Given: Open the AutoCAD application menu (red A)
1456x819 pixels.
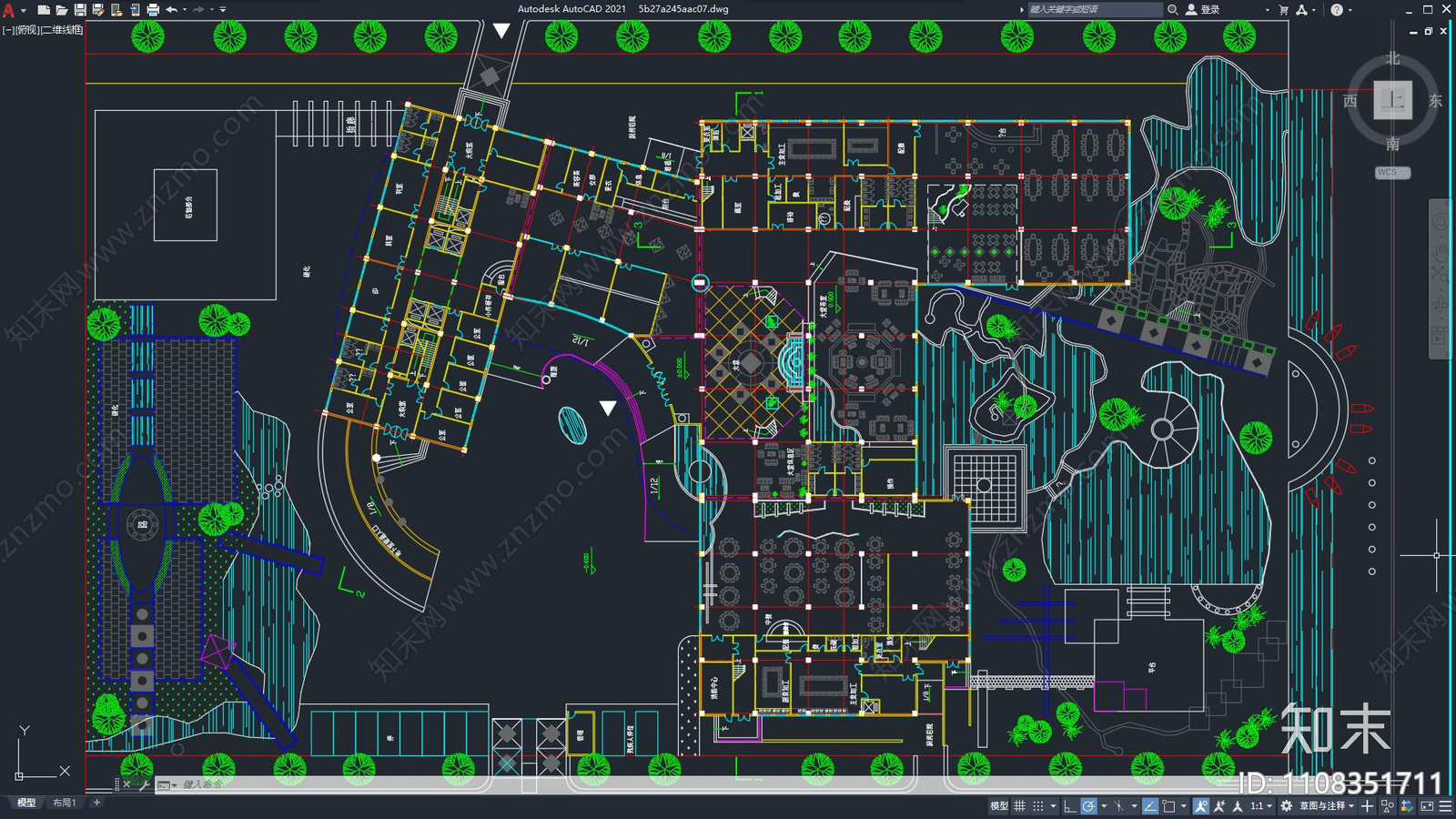Looking at the screenshot, I should pos(8,10).
